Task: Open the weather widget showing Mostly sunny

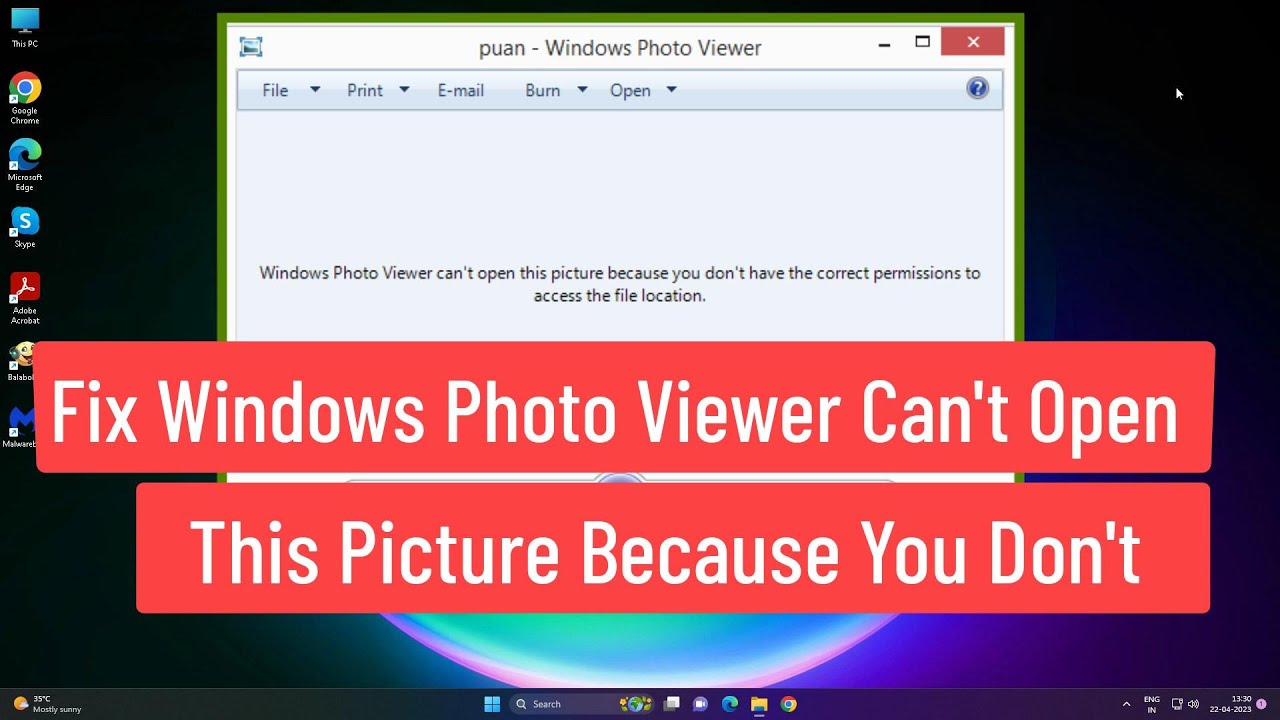Action: (x=48, y=704)
